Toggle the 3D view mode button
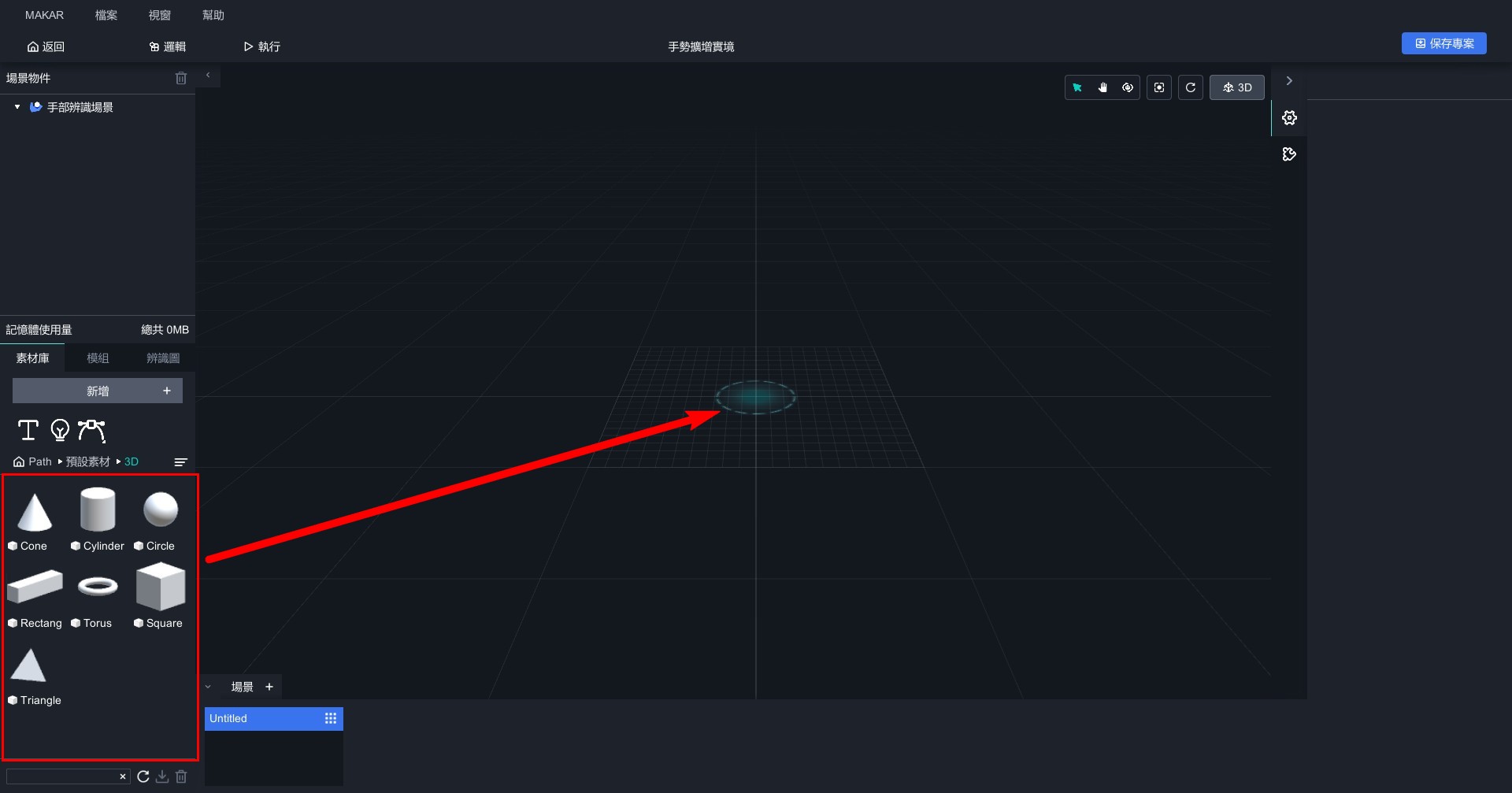1512x793 pixels. tap(1236, 87)
